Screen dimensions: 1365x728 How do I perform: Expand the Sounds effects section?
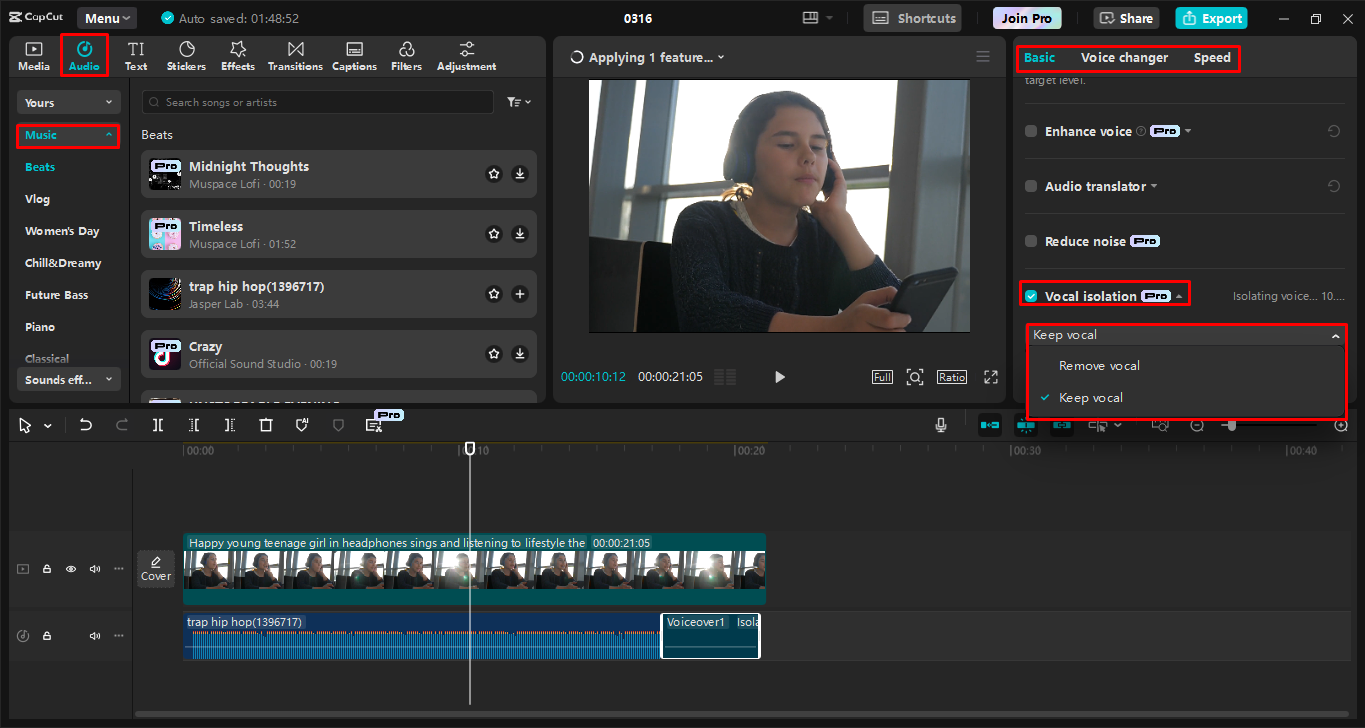click(67, 378)
